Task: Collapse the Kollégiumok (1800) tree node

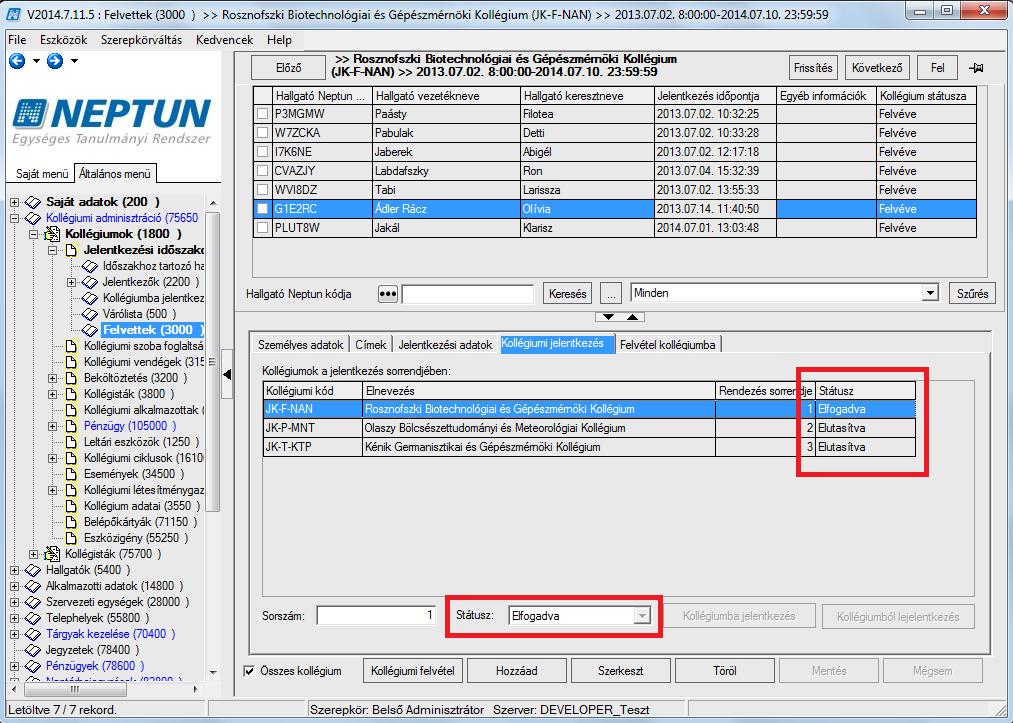Action: pyautogui.click(x=34, y=234)
